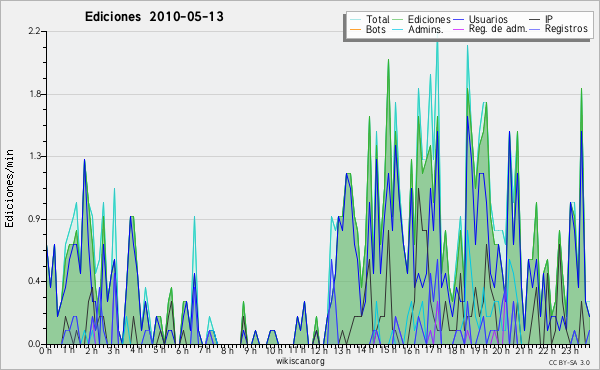600x370 pixels.
Task: Click the Admins. legend label
Action: (426, 29)
